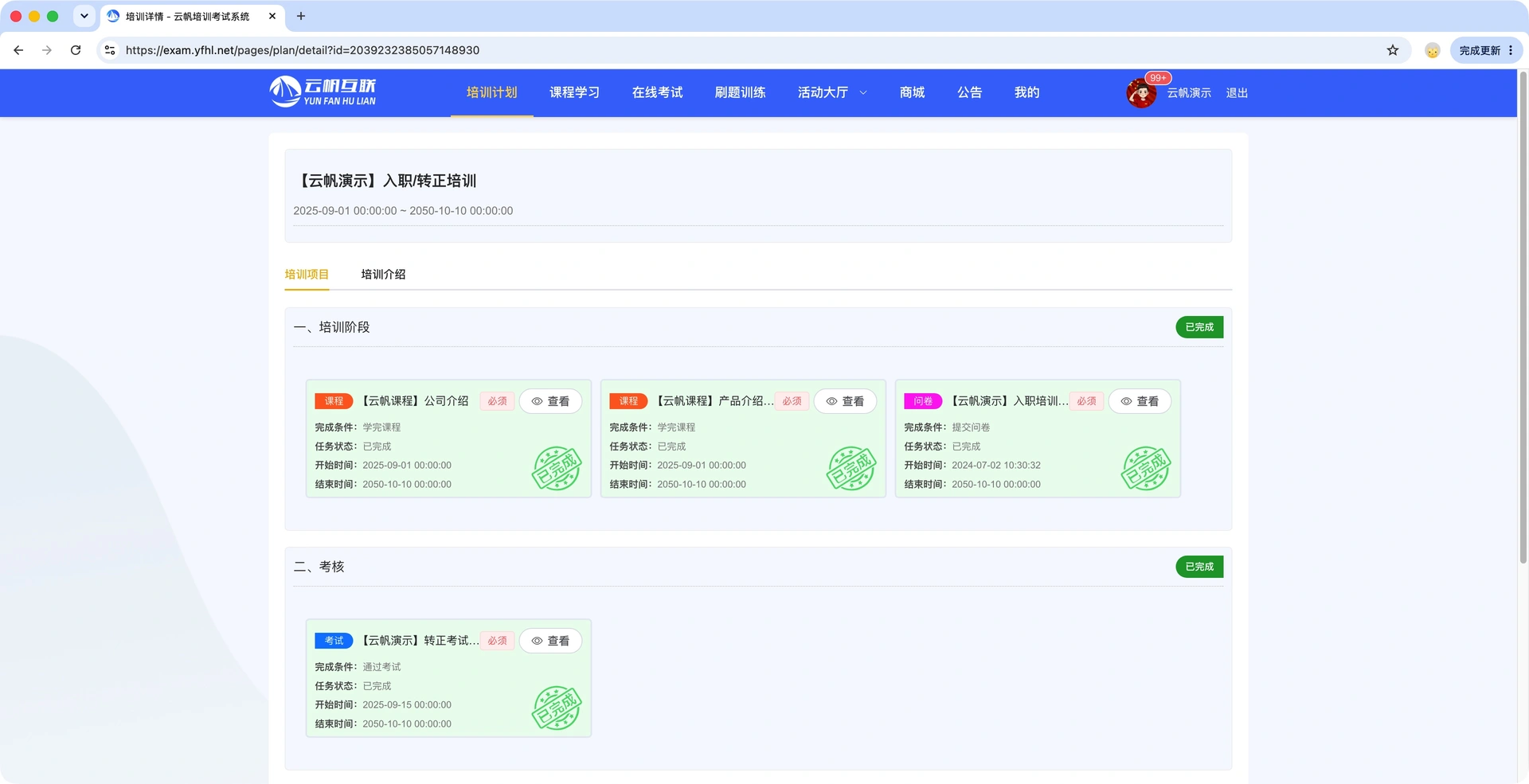Click the 【云帆演示】入职/转正培训 plan title
Viewport: 1529px width, 784px height.
tap(385, 181)
